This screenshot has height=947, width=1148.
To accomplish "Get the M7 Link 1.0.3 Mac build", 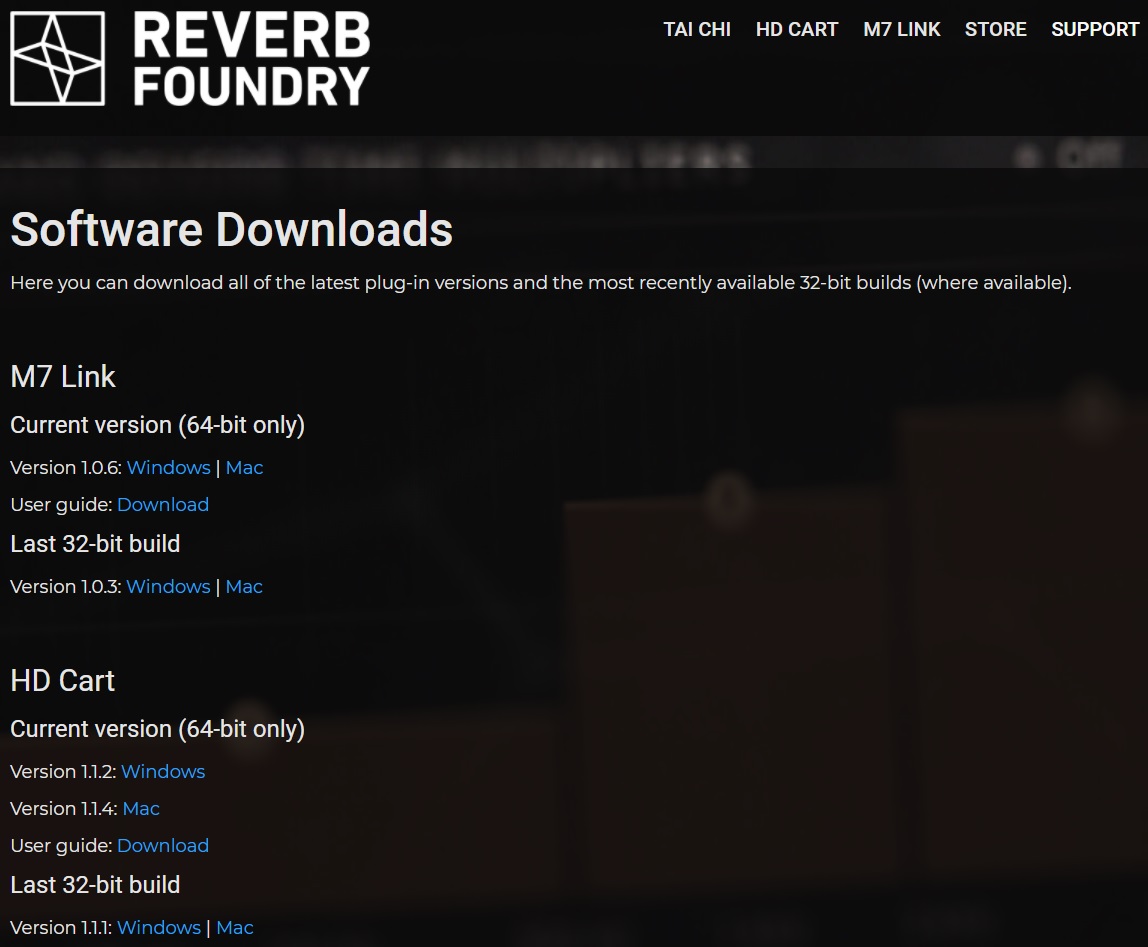I will (x=243, y=586).
